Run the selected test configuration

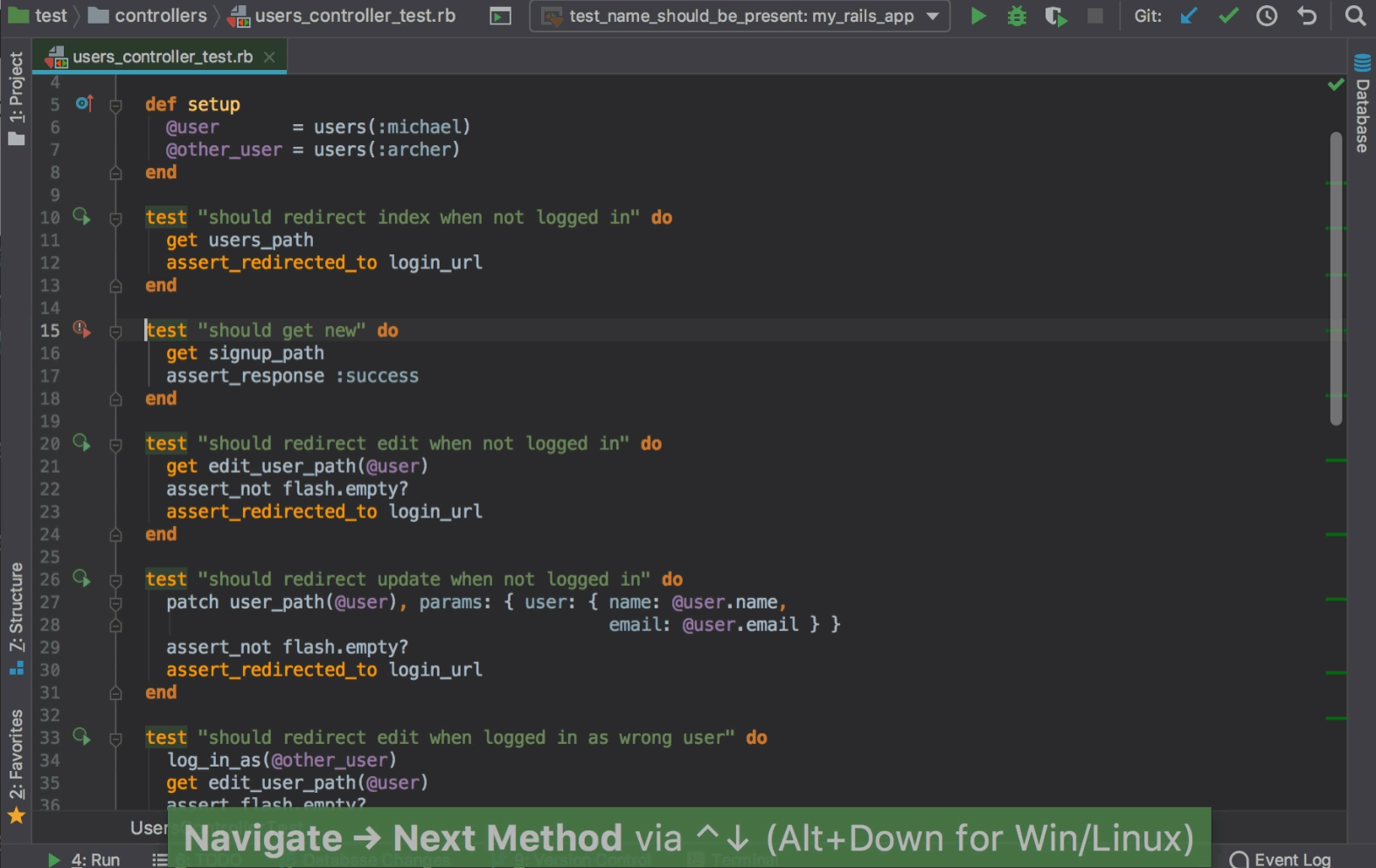[x=978, y=16]
